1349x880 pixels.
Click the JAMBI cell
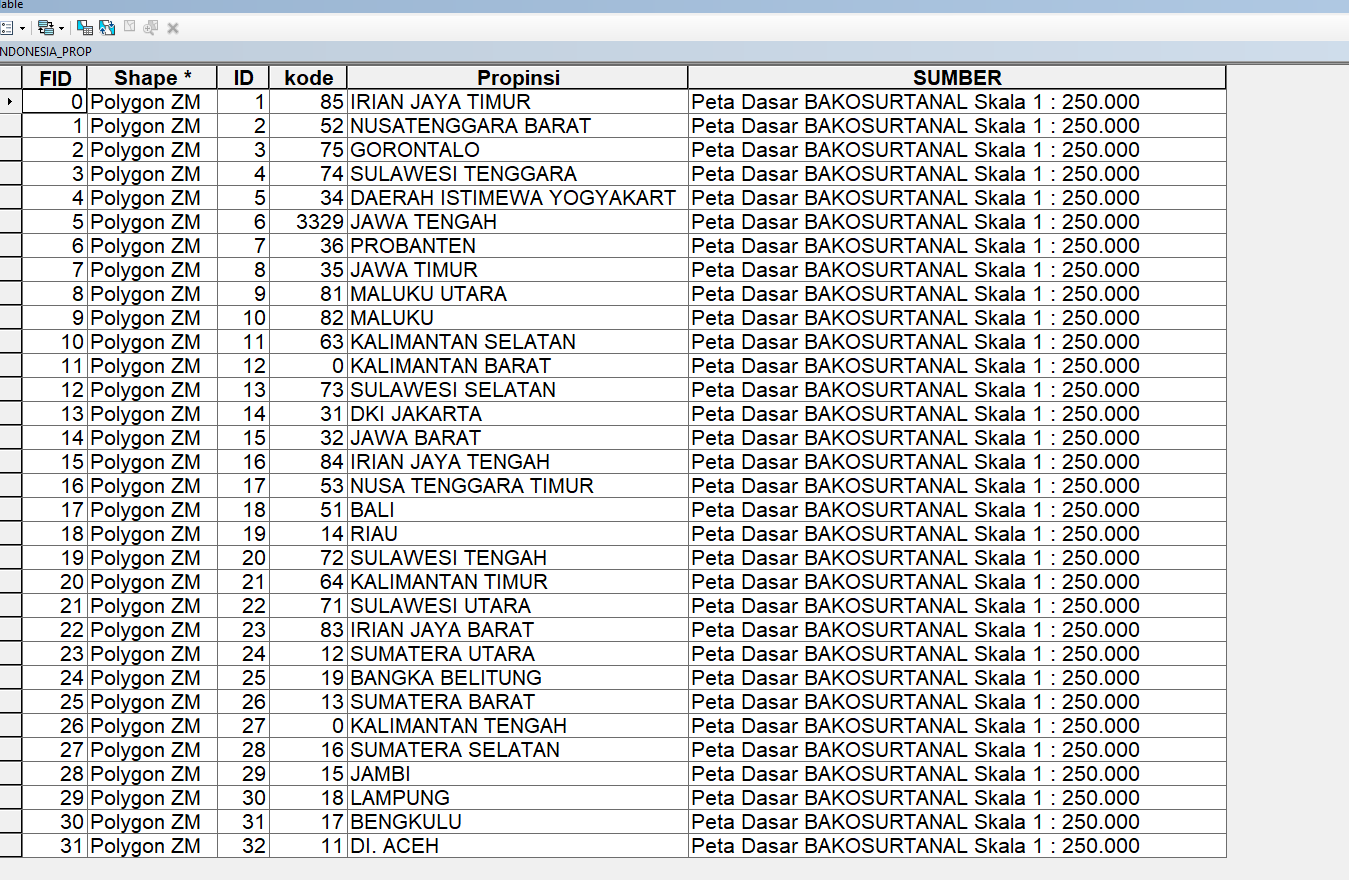[518, 774]
